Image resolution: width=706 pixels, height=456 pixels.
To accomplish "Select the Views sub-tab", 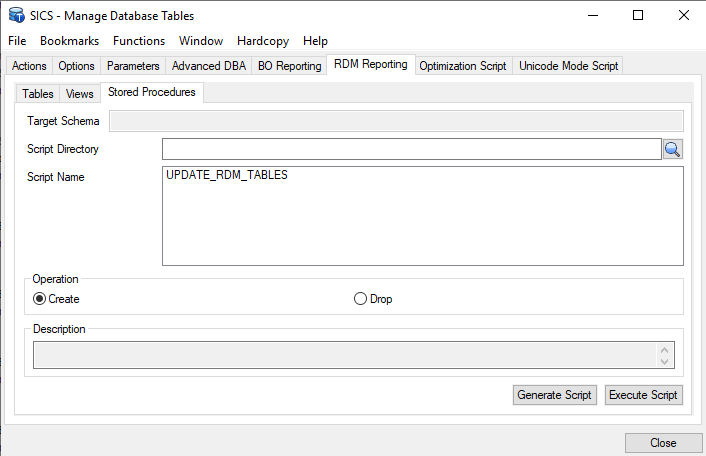I will coord(80,93).
